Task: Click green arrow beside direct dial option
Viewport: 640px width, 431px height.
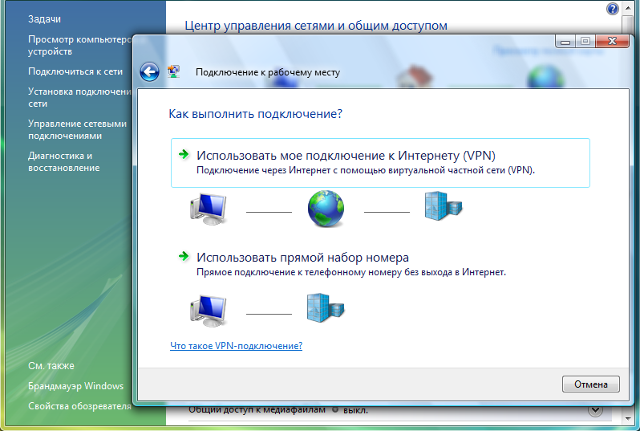Action: pos(184,256)
